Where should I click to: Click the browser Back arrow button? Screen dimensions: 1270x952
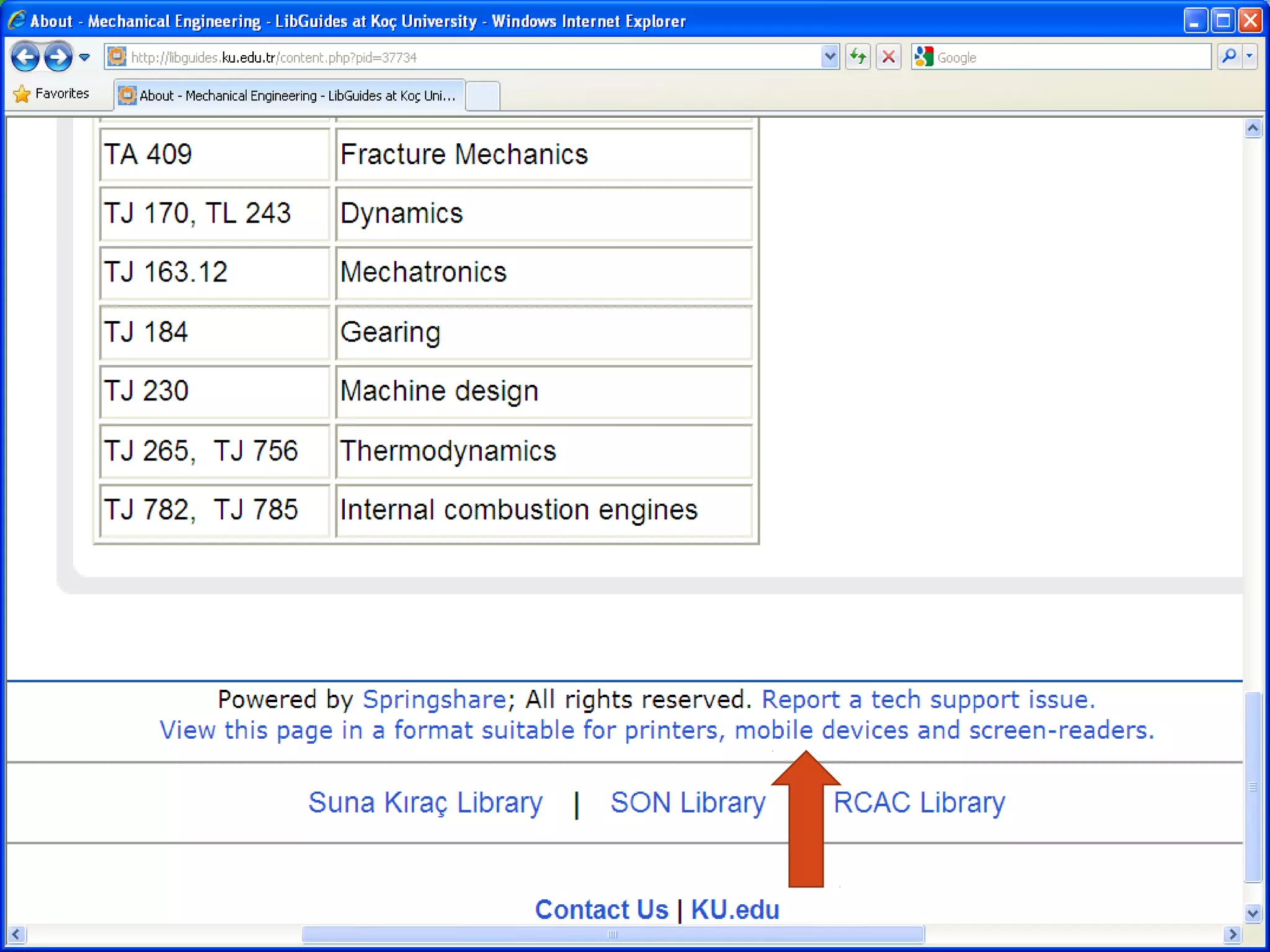click(x=25, y=57)
